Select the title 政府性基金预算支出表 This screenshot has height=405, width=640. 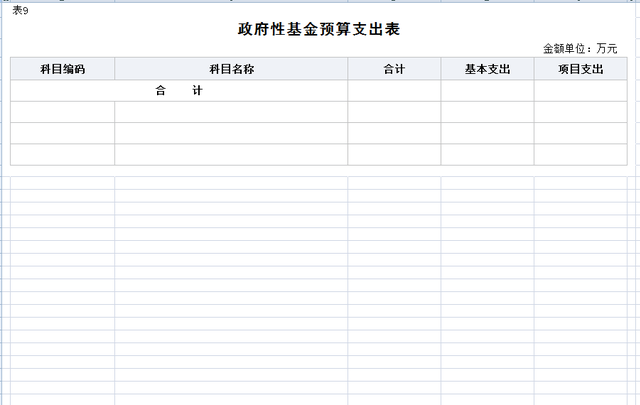point(319,29)
